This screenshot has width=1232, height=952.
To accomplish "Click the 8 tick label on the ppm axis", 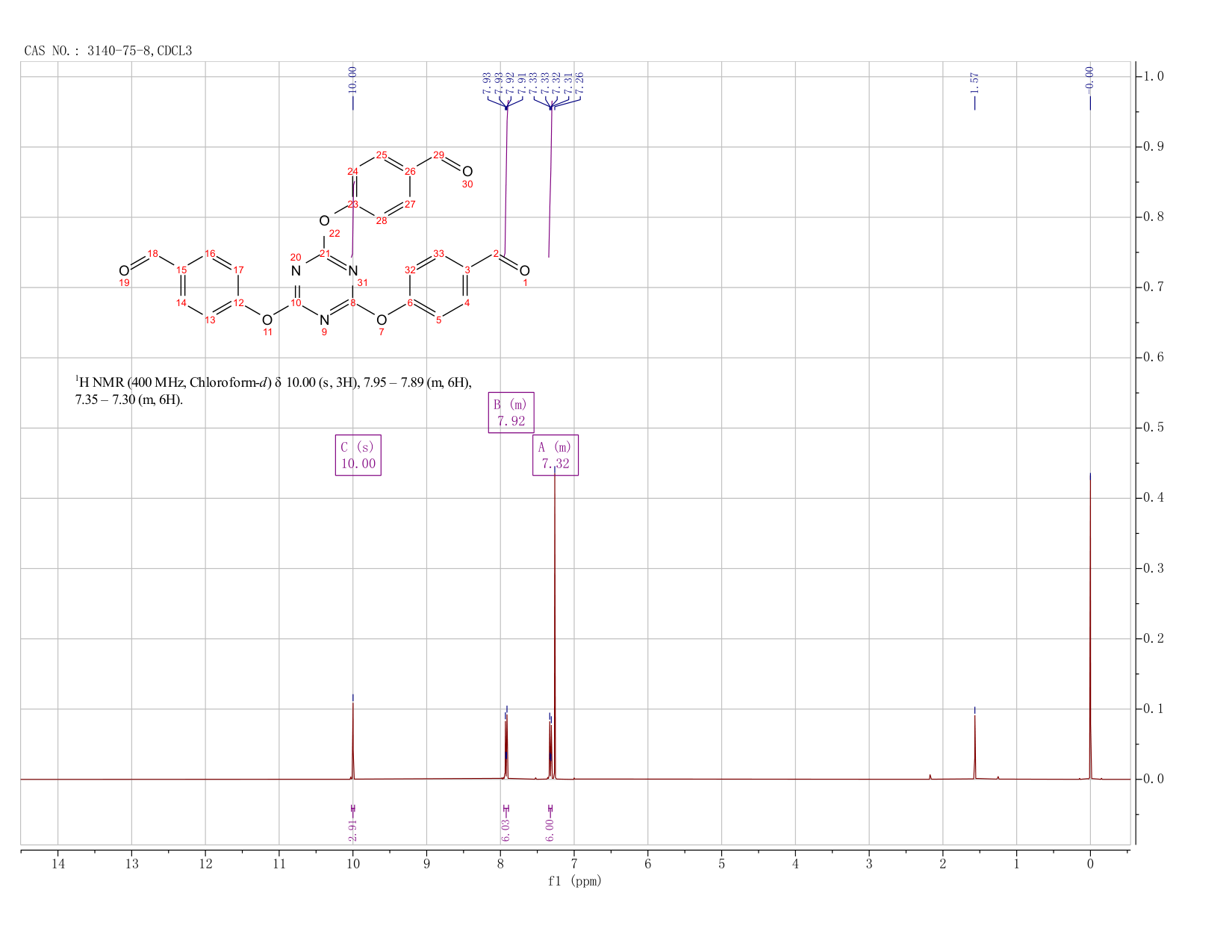I will point(500,864).
